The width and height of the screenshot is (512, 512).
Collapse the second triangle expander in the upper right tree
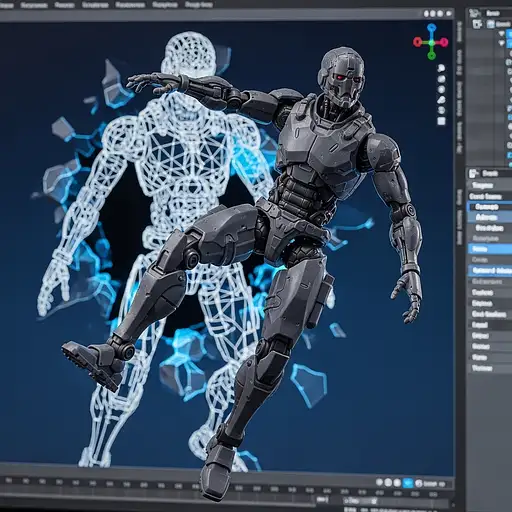pos(502,43)
